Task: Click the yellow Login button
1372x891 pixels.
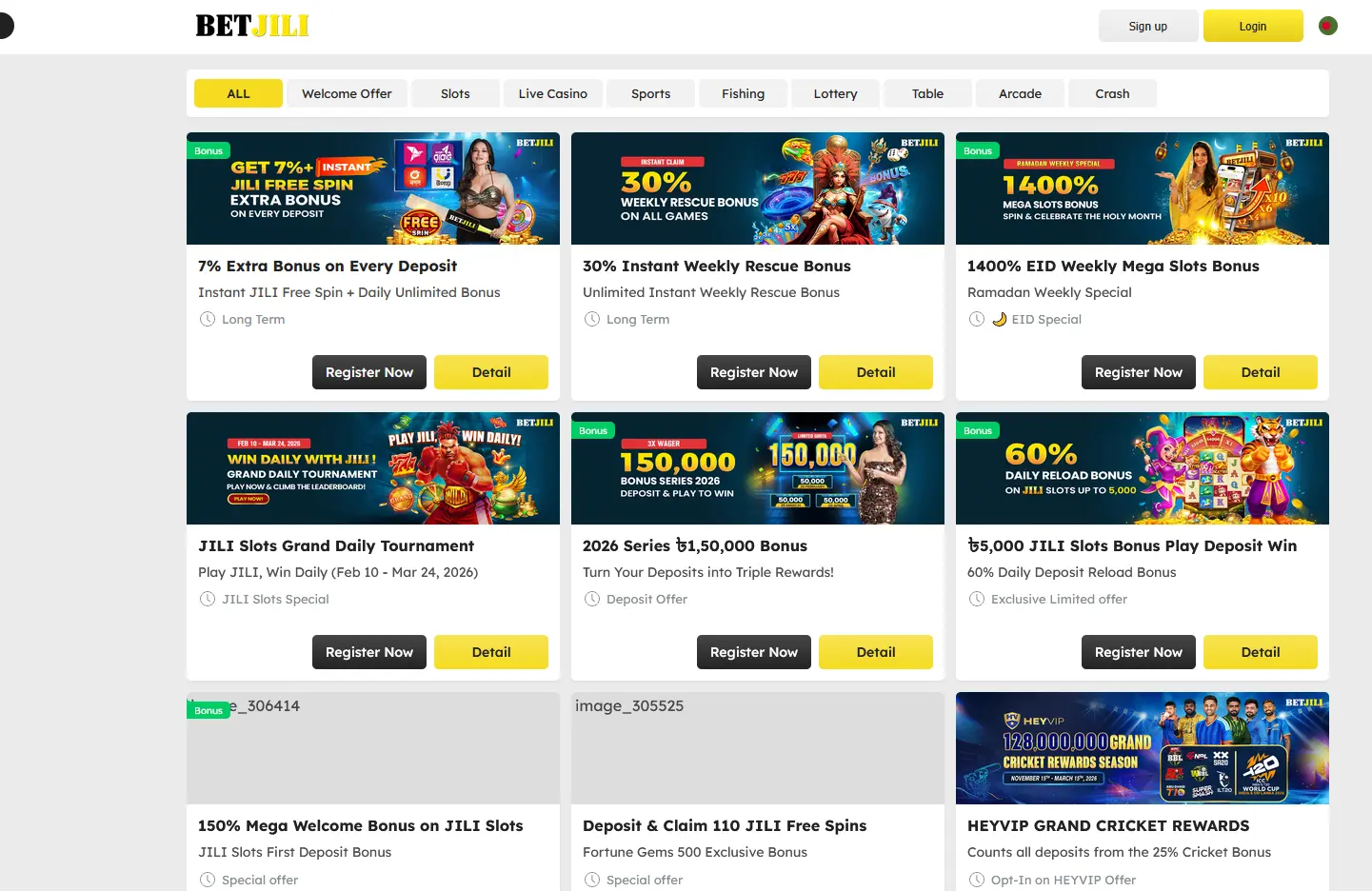Action: click(1253, 26)
